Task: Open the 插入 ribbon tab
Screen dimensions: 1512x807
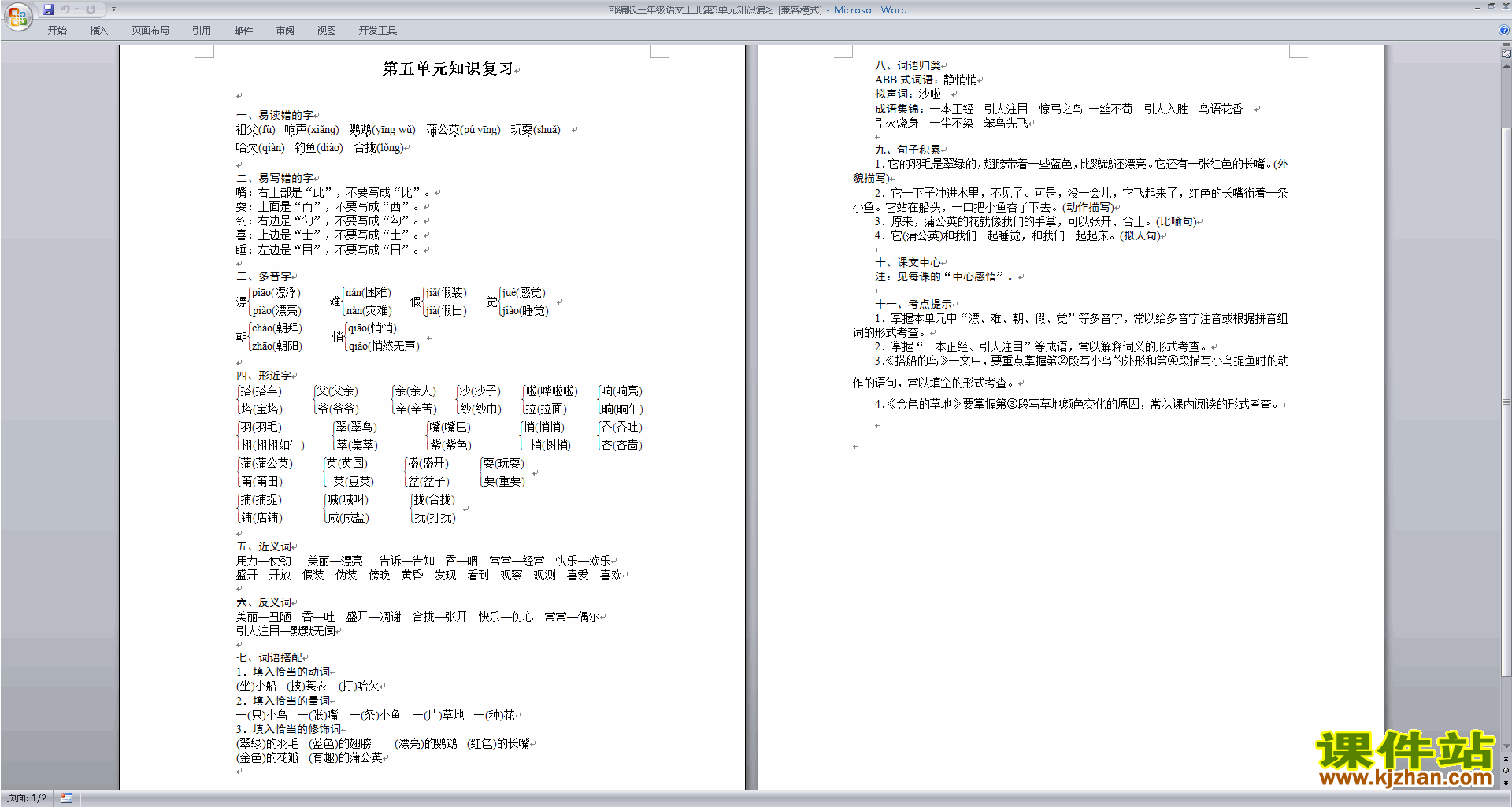Action: coord(98,30)
